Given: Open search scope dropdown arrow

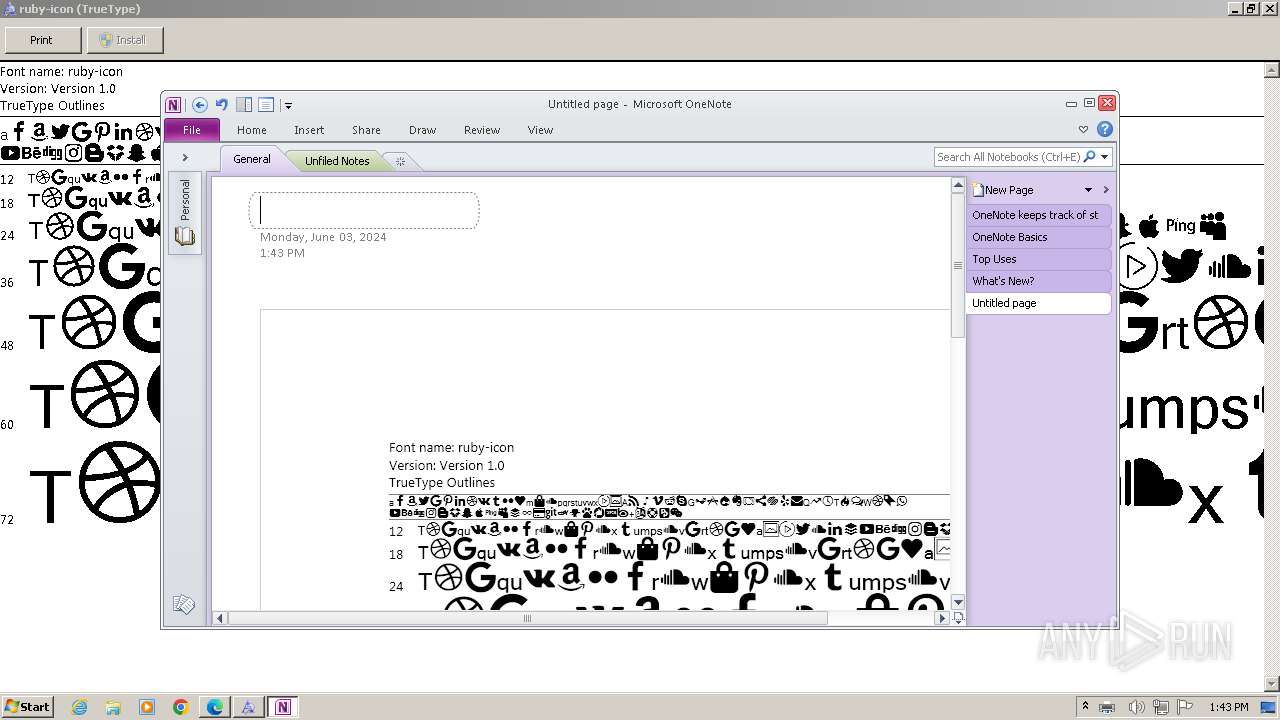Looking at the screenshot, I should click(1105, 157).
